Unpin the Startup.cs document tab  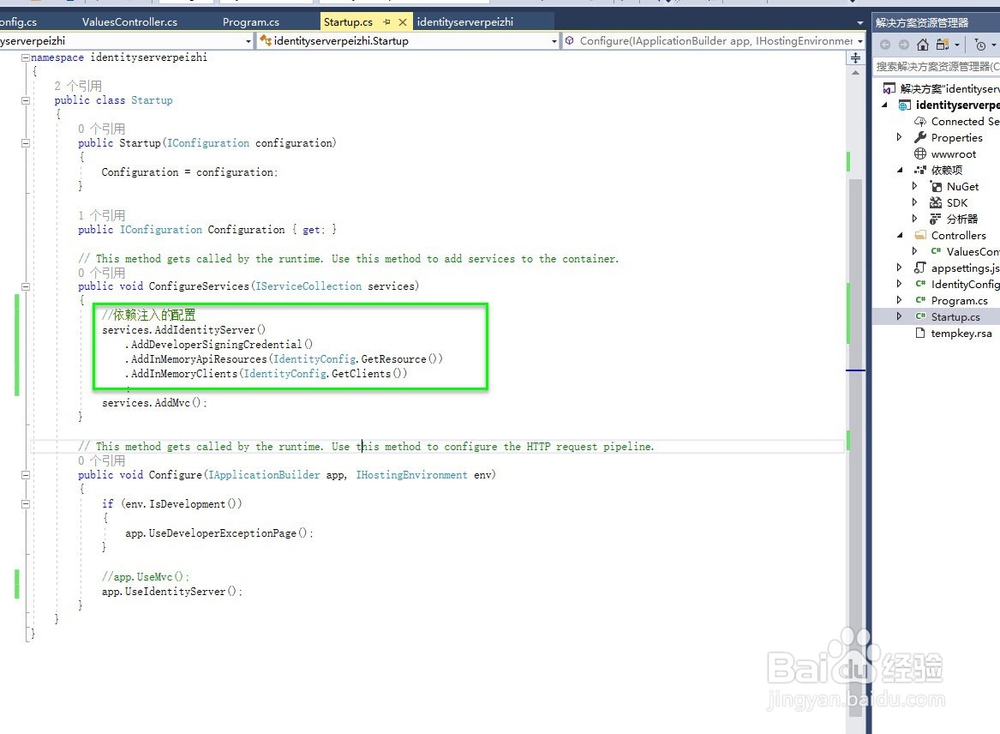click(387, 20)
